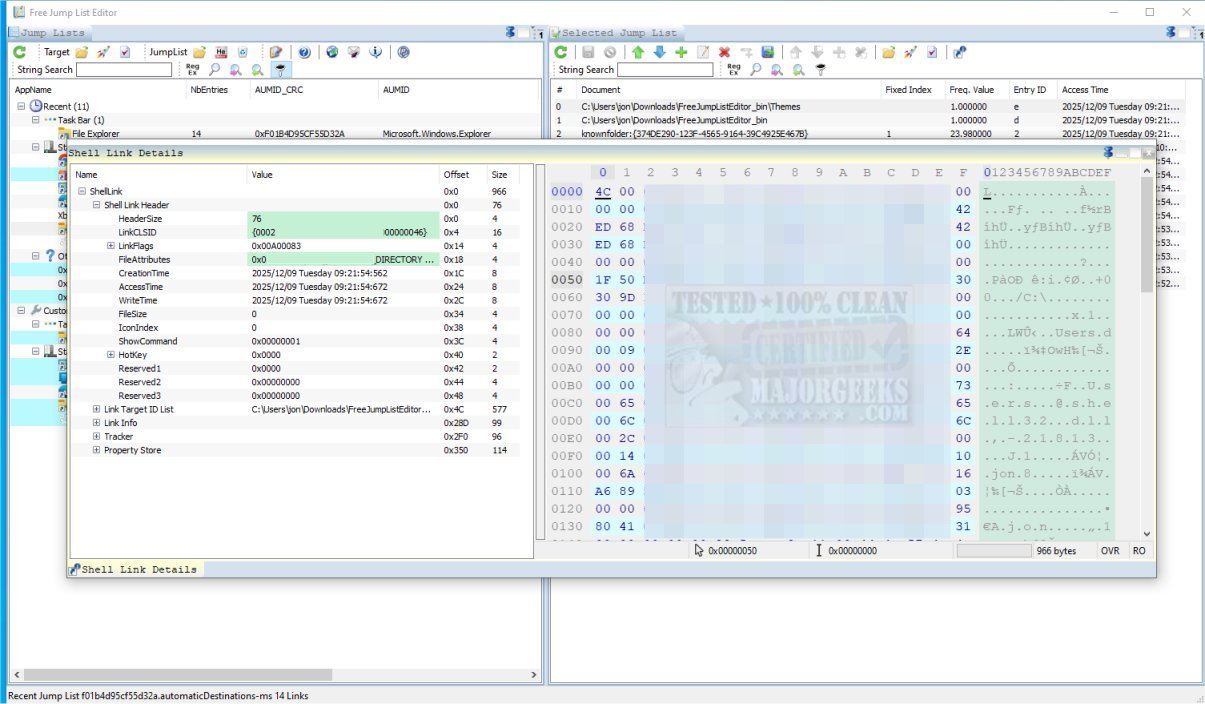Toggle the filter funnel in Jump Lists search bar

pos(281,70)
